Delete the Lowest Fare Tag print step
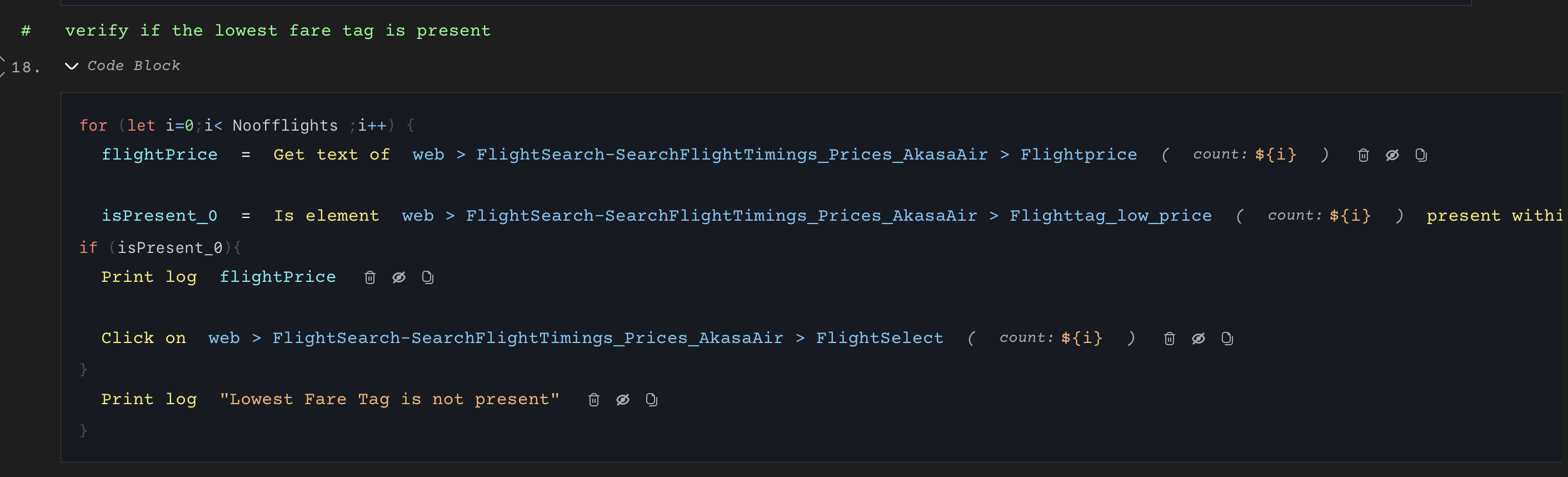This screenshot has height=477, width=1568. point(593,400)
